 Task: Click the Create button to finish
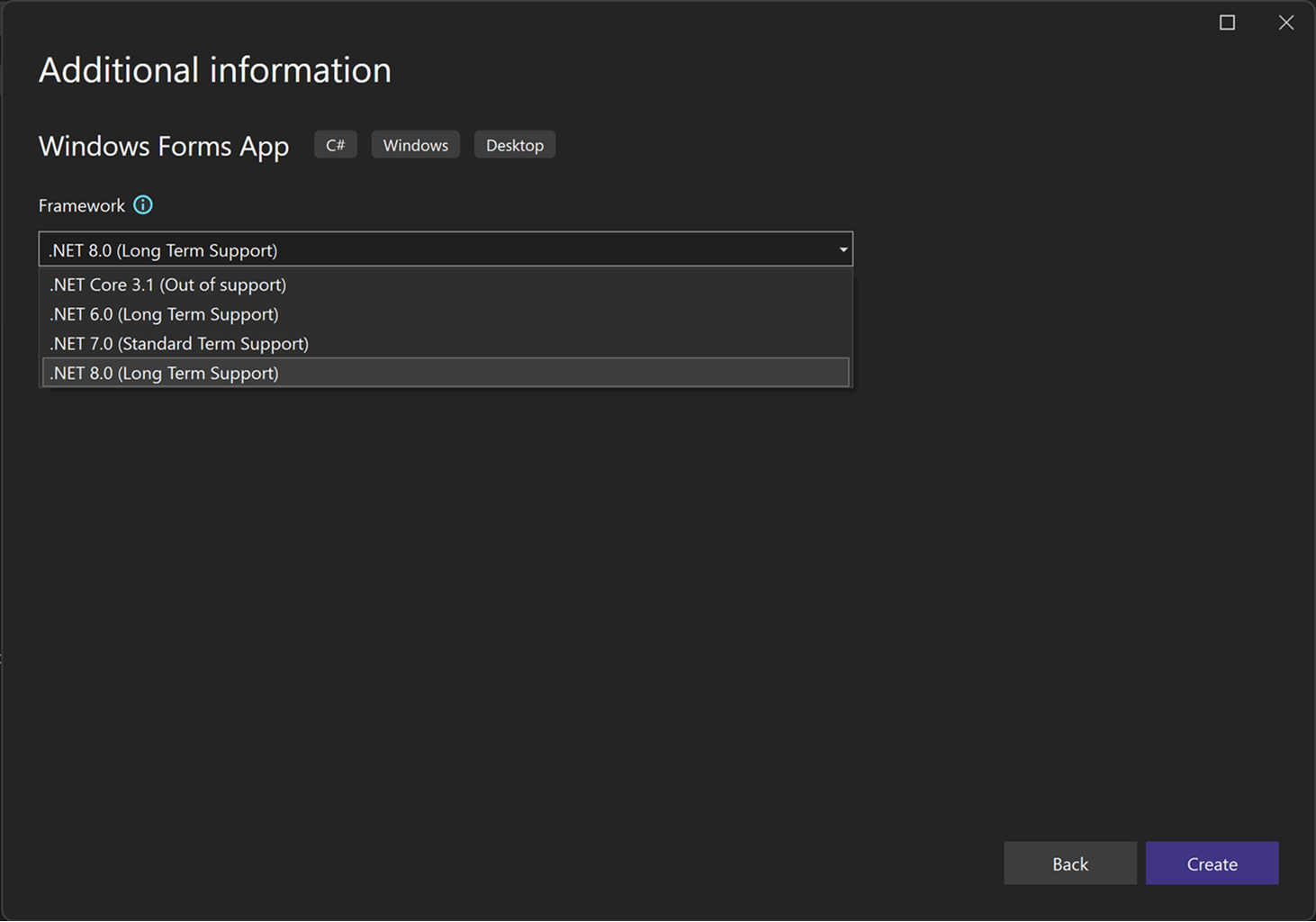coord(1212,863)
